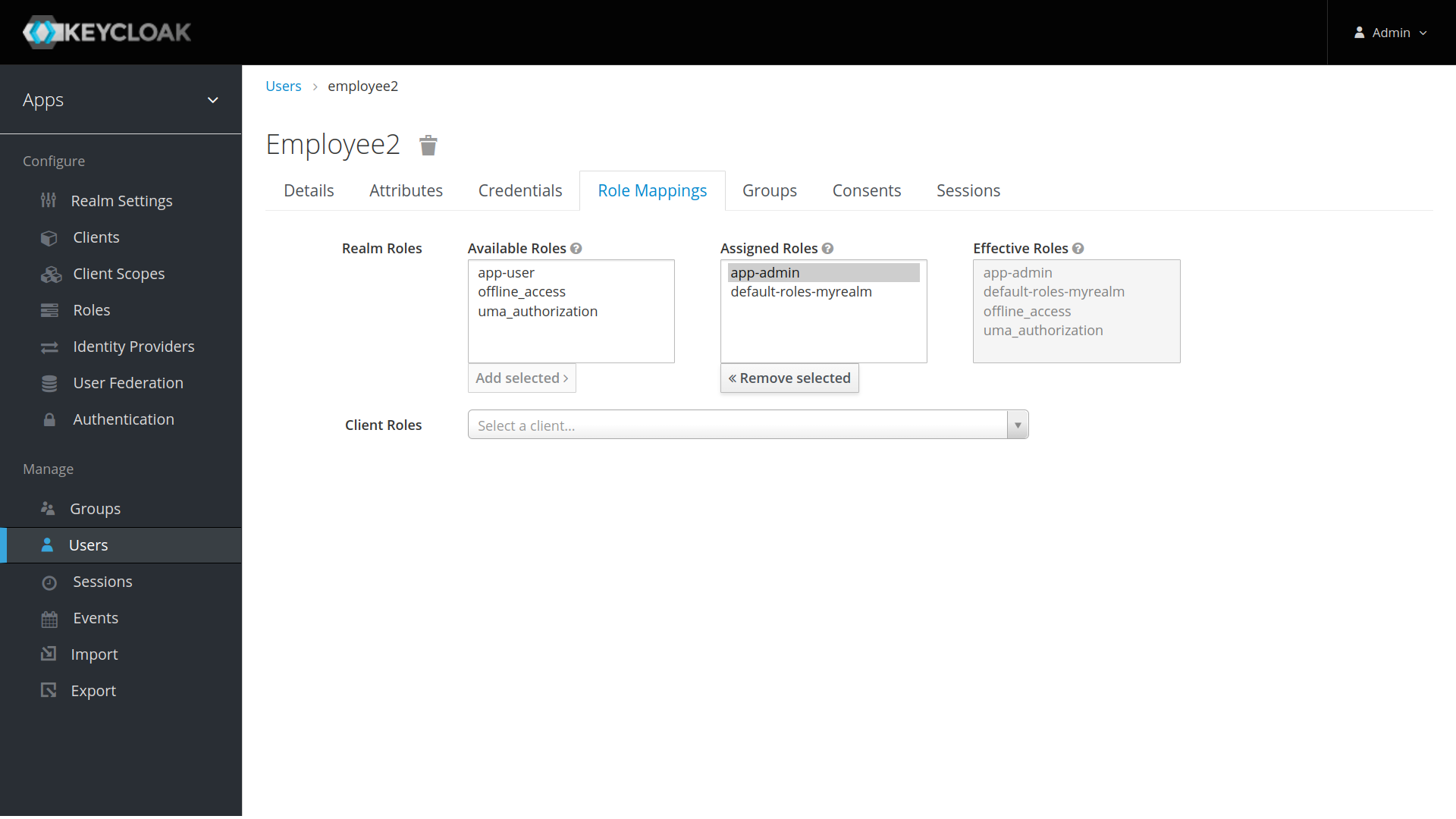1456x819 pixels.
Task: Switch to the Credentials tab
Action: [520, 190]
